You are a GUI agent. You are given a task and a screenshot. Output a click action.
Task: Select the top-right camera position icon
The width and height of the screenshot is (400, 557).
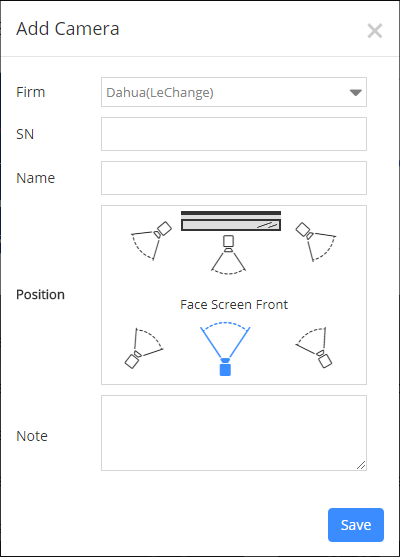pos(315,242)
